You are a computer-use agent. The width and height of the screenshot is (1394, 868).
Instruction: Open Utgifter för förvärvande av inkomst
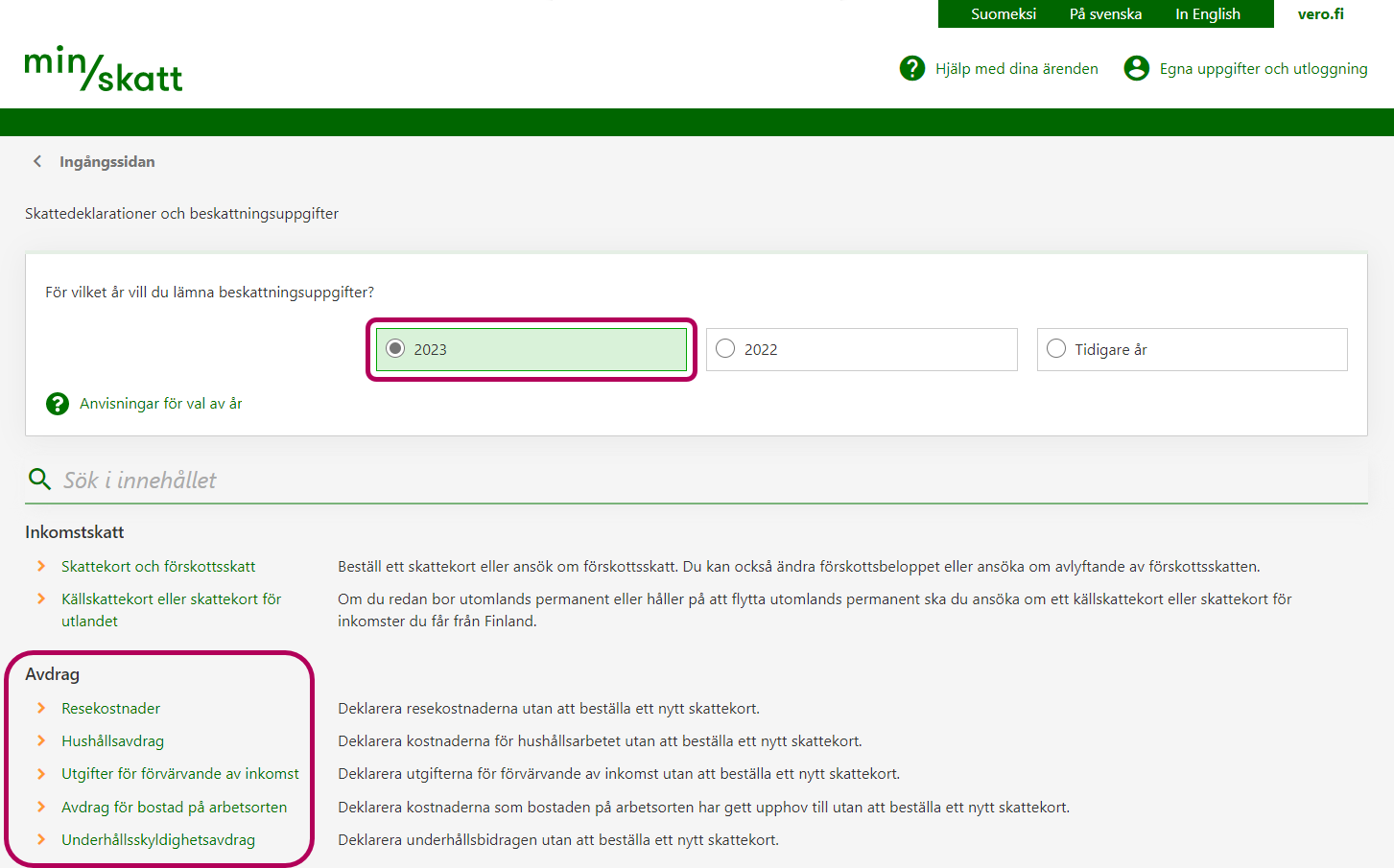[x=180, y=774]
